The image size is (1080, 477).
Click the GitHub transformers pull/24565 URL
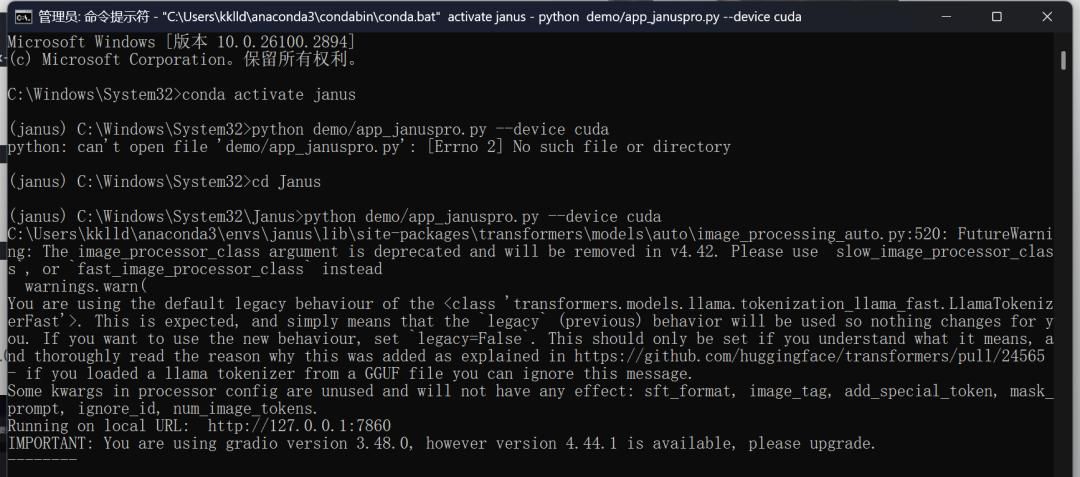point(810,356)
